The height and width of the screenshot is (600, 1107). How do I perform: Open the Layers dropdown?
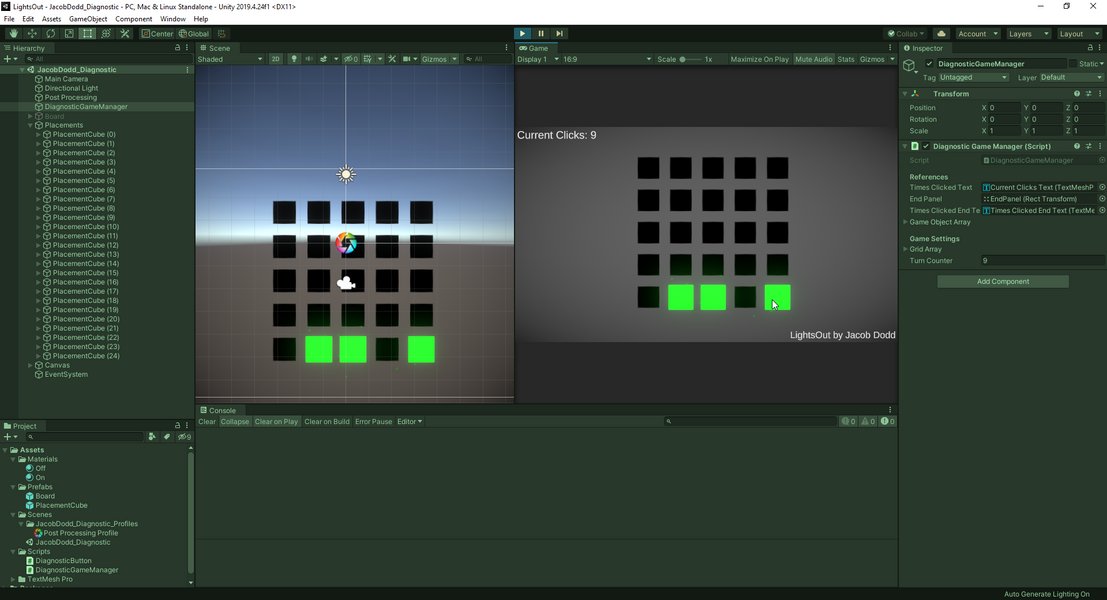coord(1027,33)
